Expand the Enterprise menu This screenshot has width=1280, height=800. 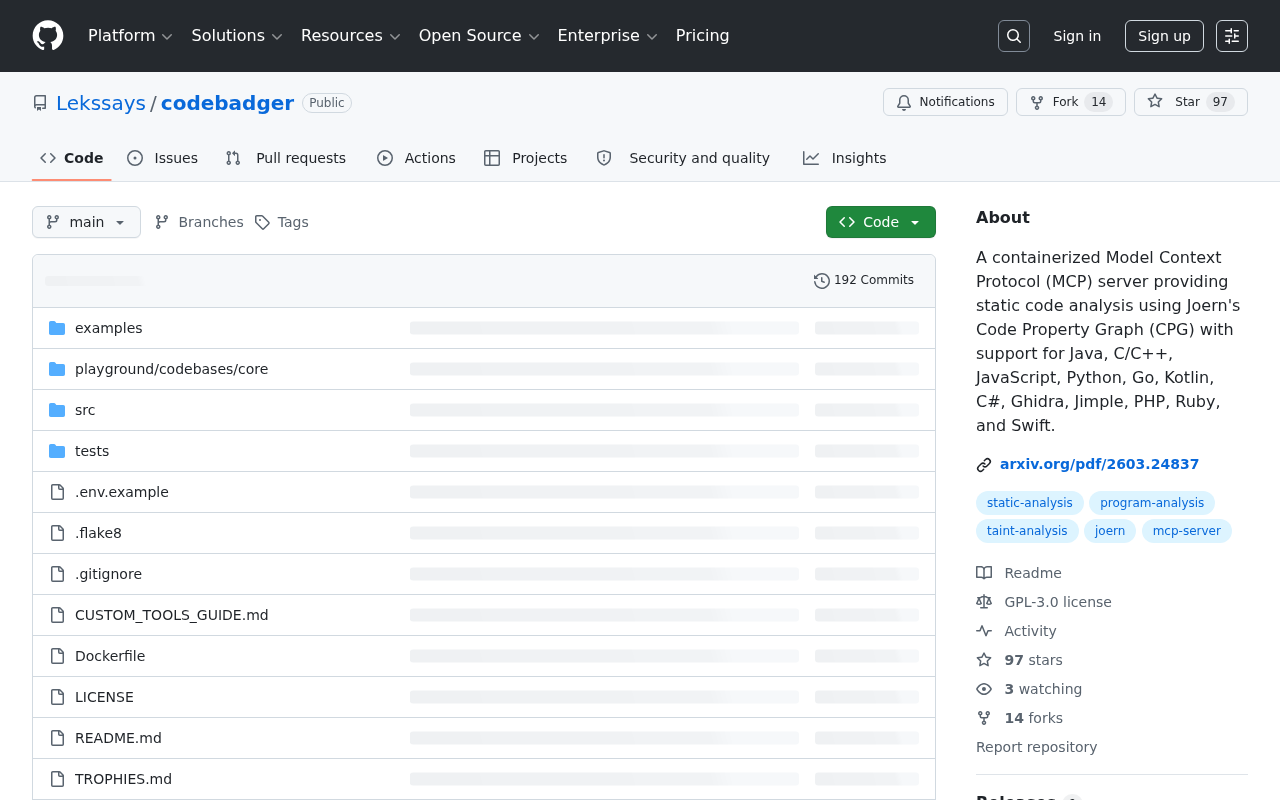pyautogui.click(x=607, y=36)
